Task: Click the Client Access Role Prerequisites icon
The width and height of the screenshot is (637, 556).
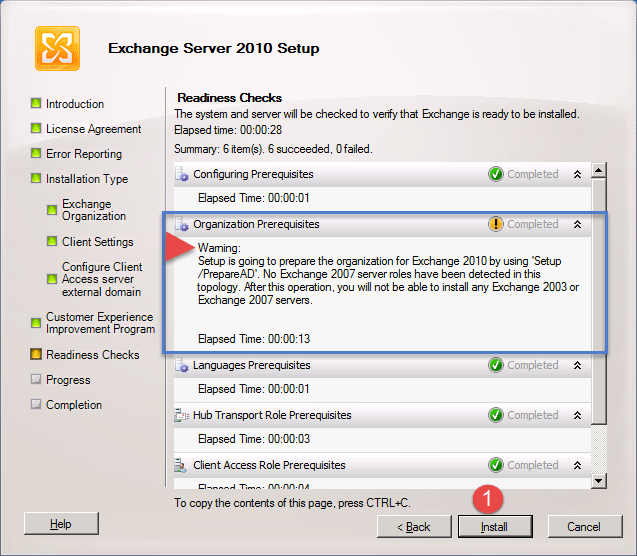Action: pyautogui.click(x=181, y=465)
